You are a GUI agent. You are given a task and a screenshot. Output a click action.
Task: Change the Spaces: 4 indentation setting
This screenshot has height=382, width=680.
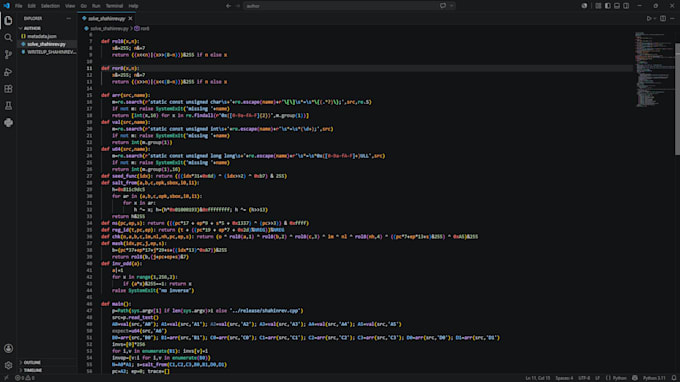564,378
